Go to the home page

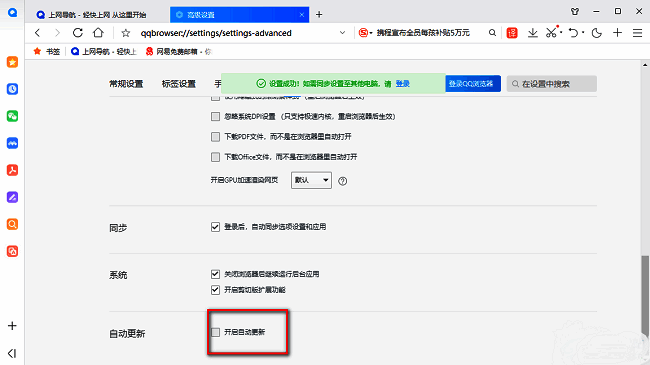pos(98,33)
